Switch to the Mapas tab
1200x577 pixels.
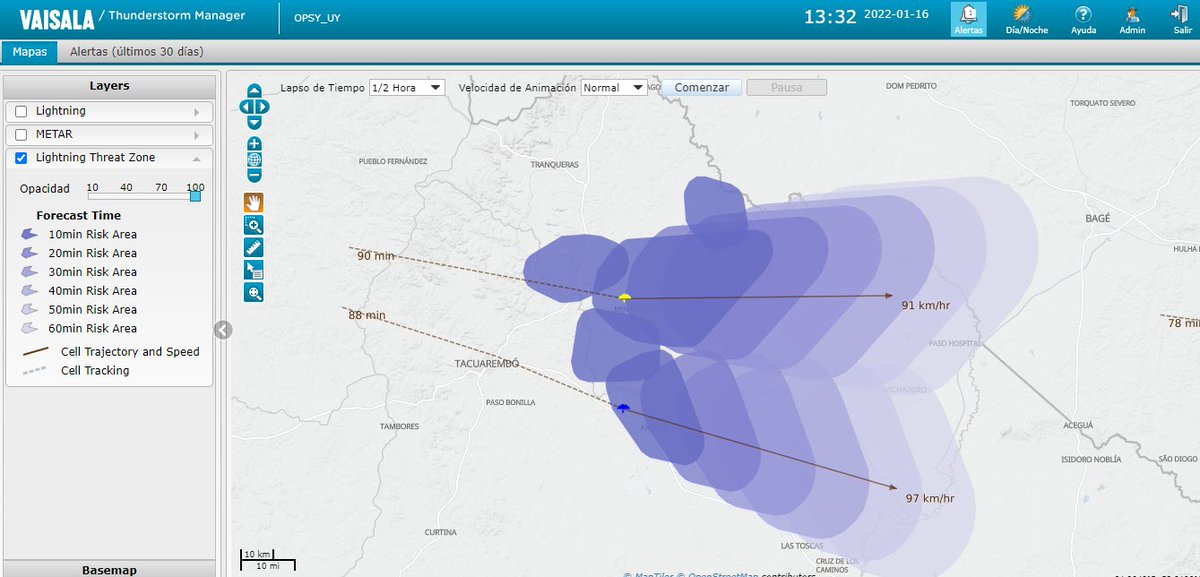29,51
